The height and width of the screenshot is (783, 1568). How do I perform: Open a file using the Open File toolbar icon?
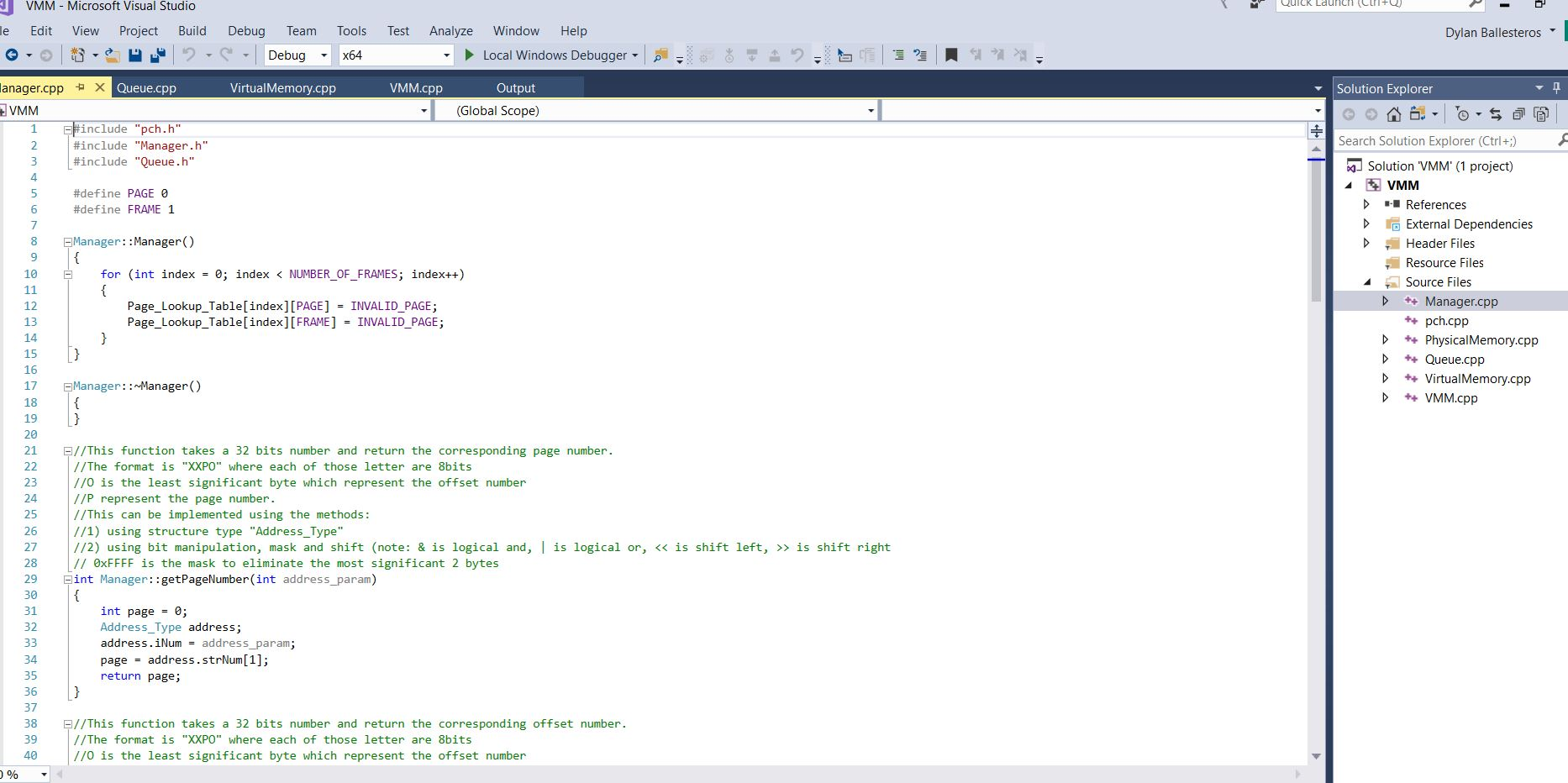[112, 55]
